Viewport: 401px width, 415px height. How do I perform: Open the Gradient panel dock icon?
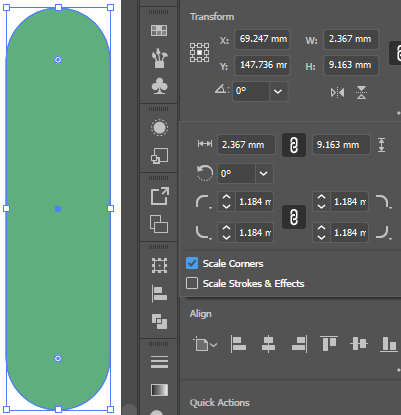pyautogui.click(x=159, y=390)
